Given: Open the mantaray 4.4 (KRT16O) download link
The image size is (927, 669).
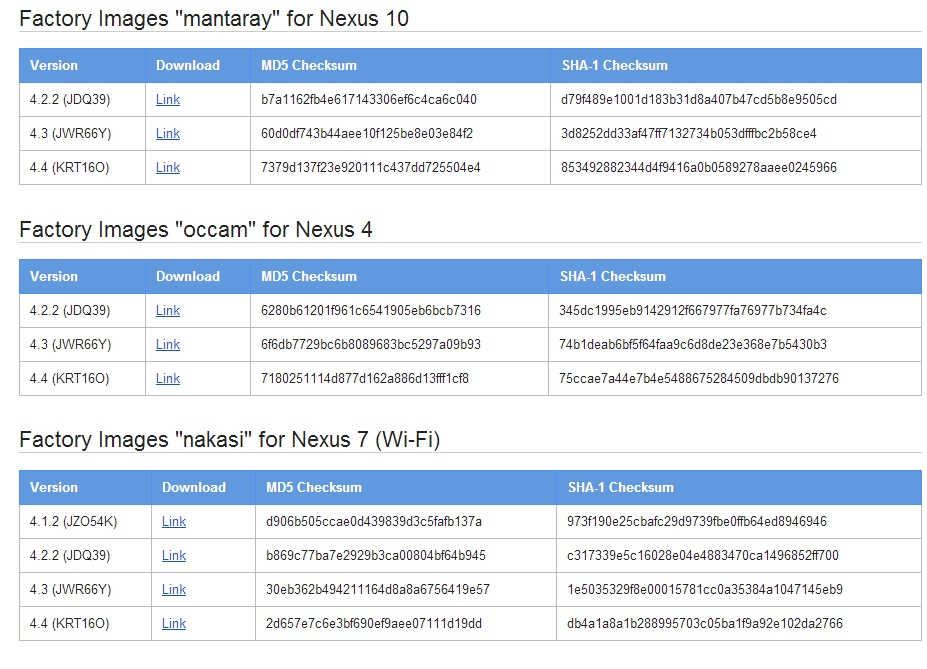Looking at the screenshot, I should point(168,167).
